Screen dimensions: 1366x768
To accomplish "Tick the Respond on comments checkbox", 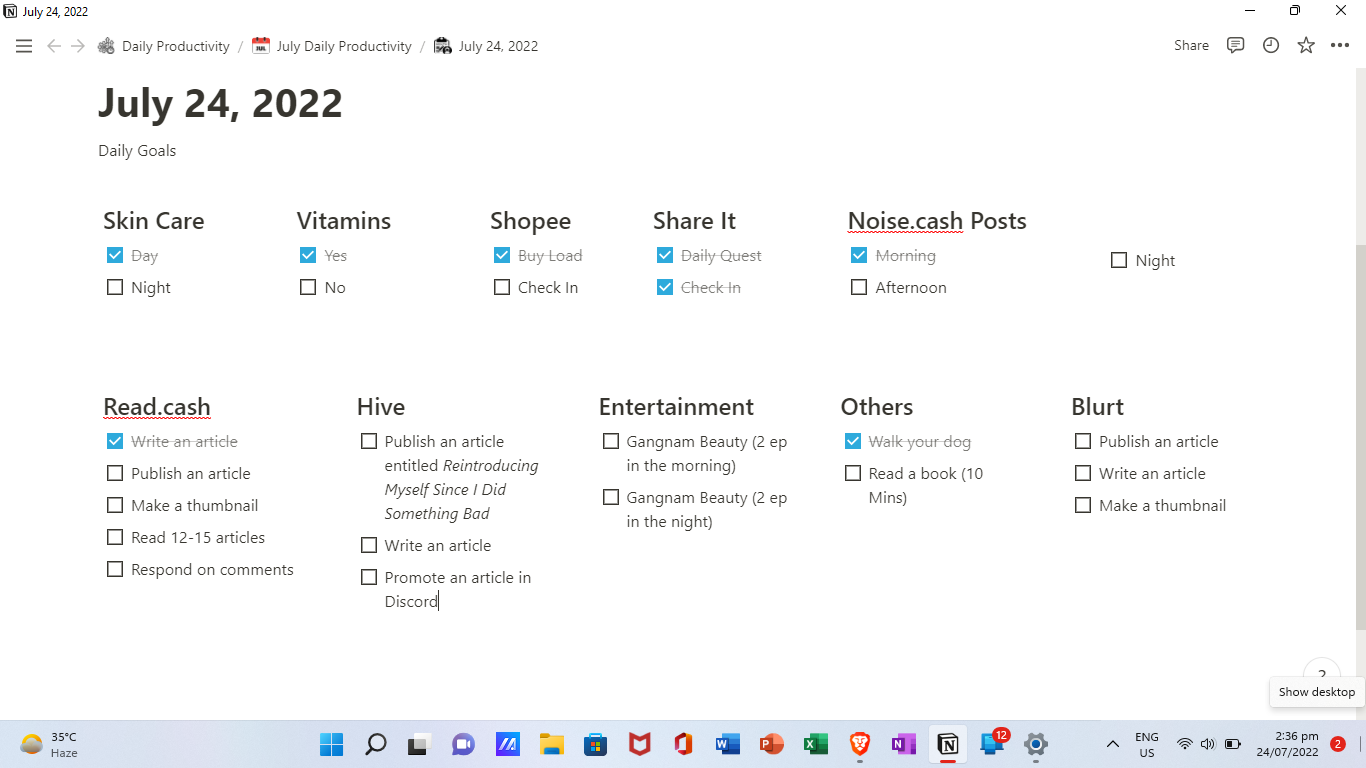I will (115, 569).
